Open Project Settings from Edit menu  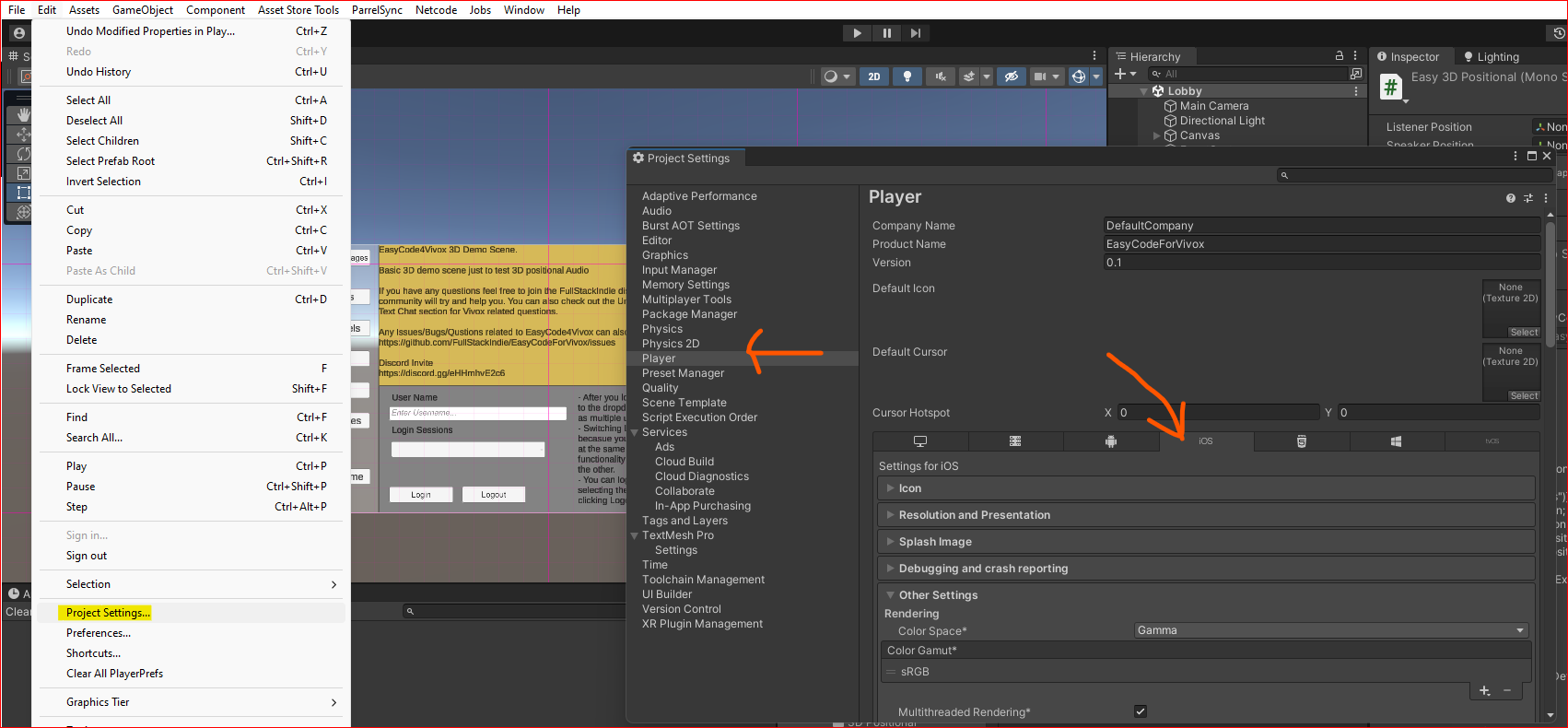108,613
